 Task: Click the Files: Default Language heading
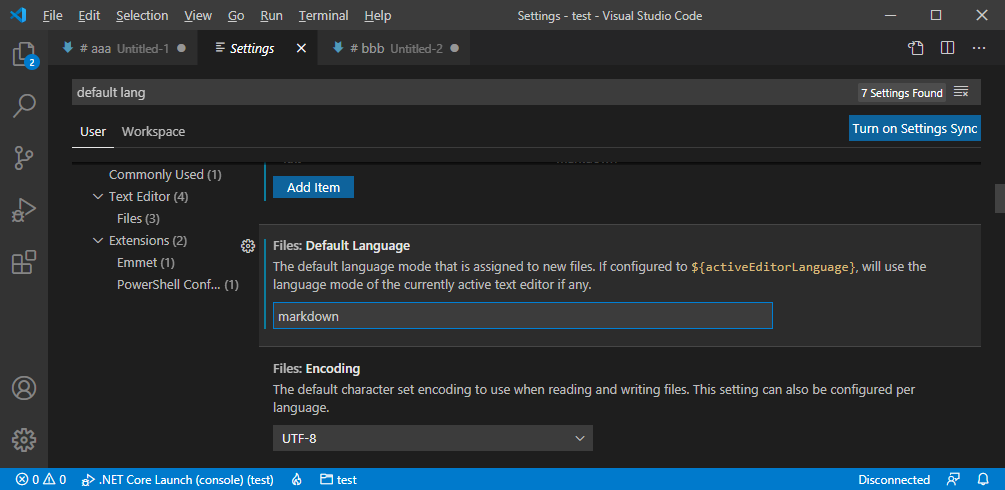coord(342,246)
